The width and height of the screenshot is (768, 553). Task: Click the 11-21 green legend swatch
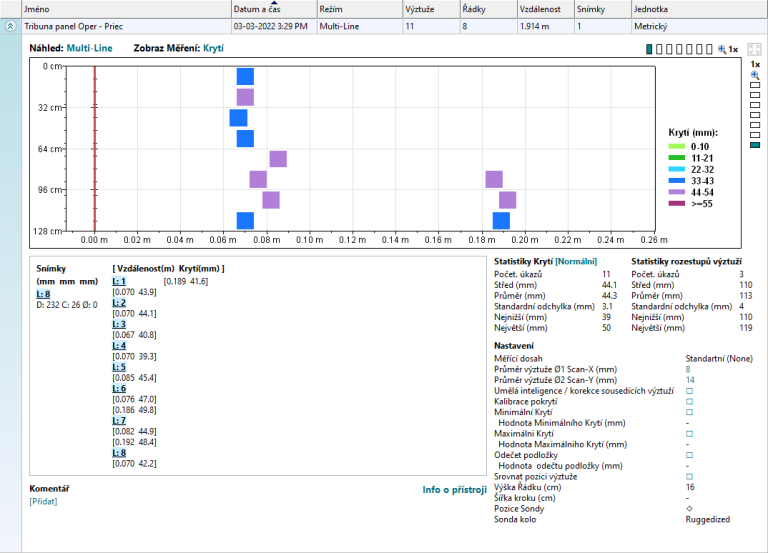677,158
